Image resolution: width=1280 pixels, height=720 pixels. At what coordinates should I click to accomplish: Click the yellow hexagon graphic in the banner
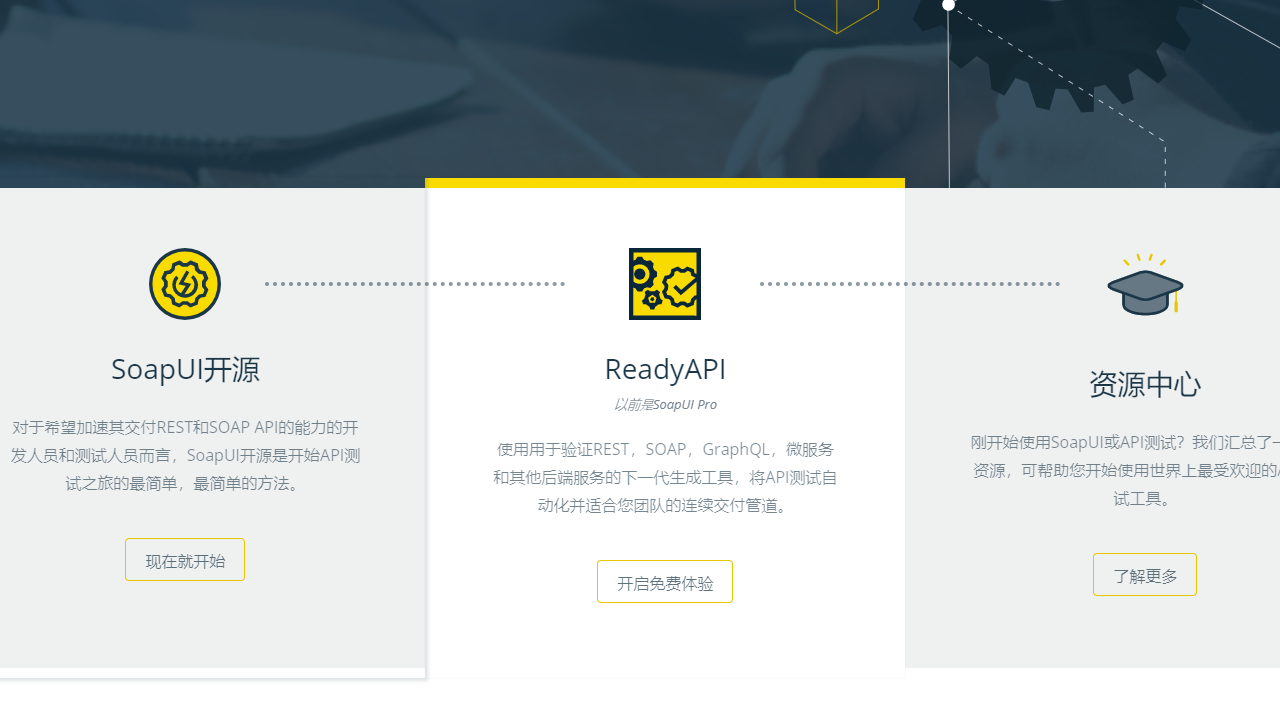837,12
